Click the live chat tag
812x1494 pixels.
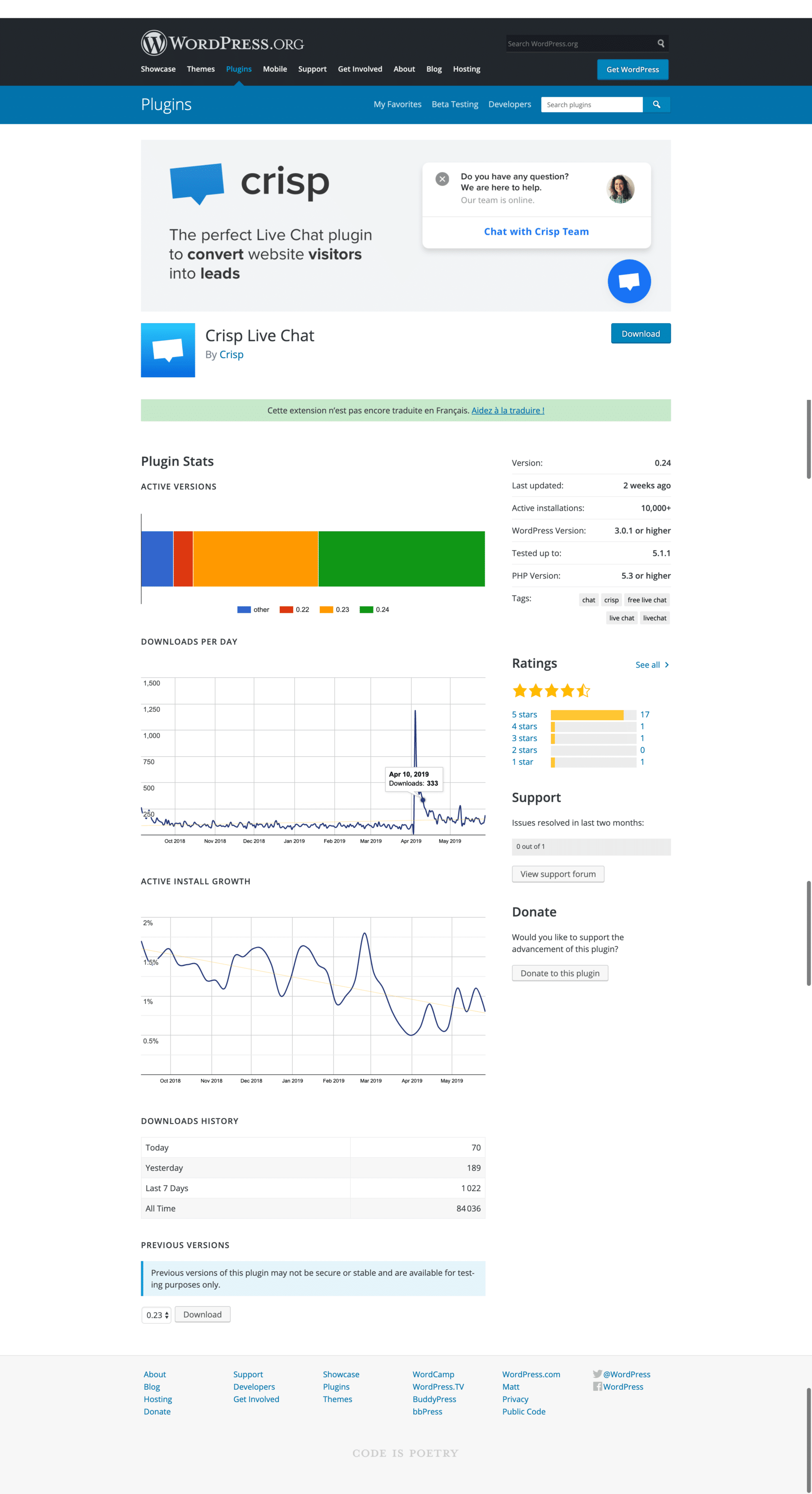622,618
